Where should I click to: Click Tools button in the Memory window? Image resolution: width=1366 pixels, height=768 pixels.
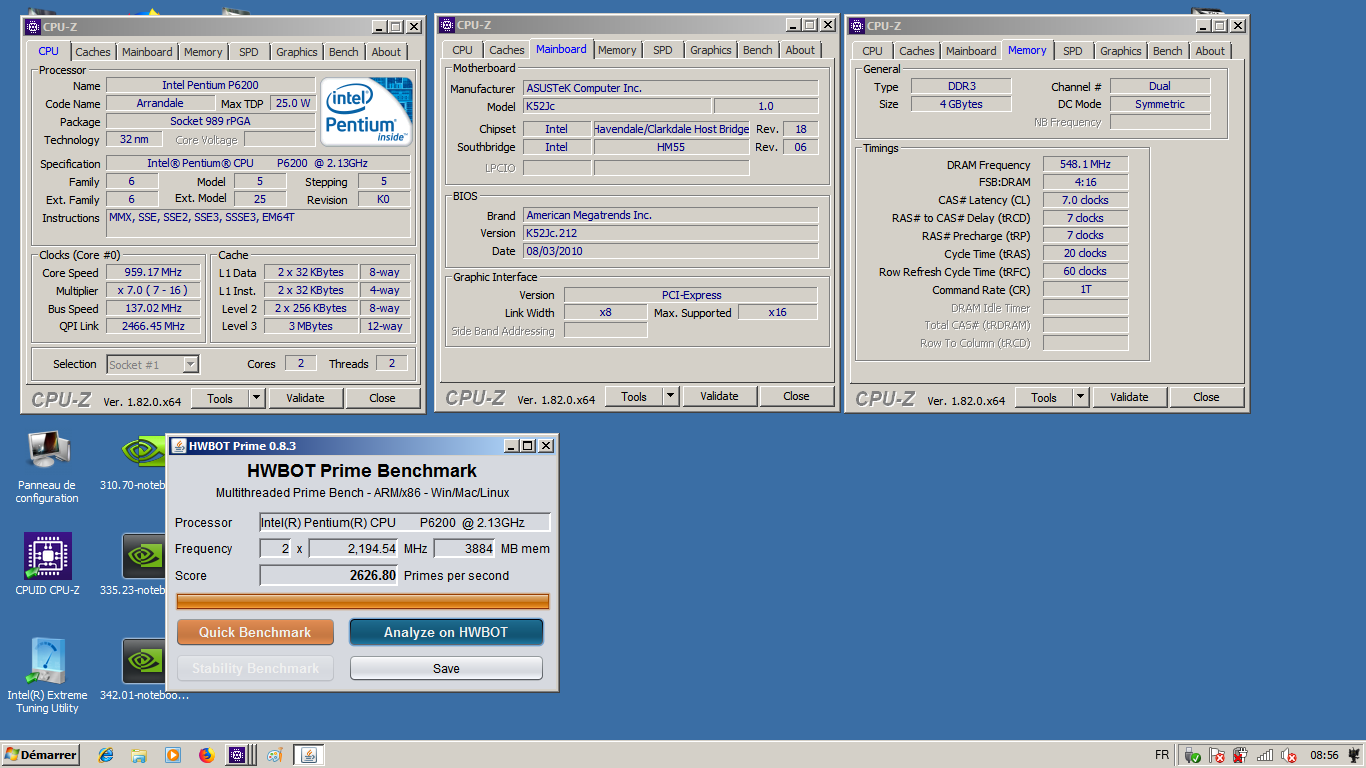point(1044,397)
